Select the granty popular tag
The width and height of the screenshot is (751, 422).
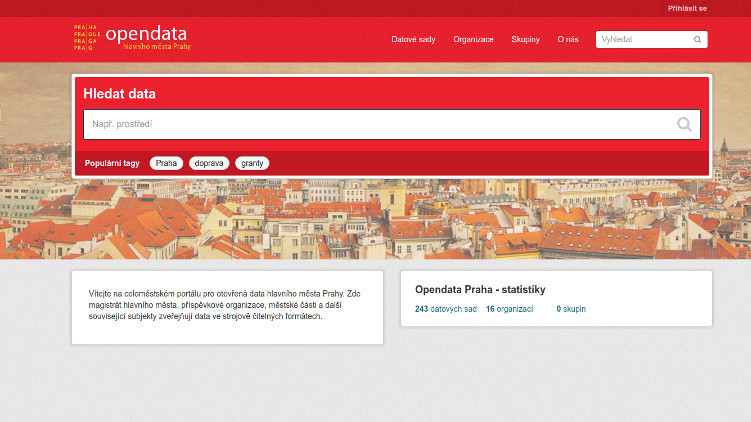(x=252, y=163)
